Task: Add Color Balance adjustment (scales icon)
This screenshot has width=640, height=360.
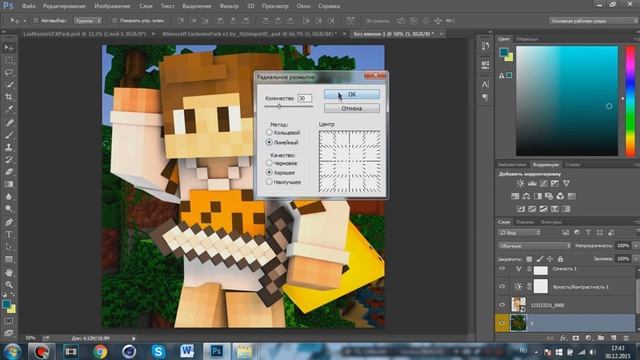Action: (527, 196)
